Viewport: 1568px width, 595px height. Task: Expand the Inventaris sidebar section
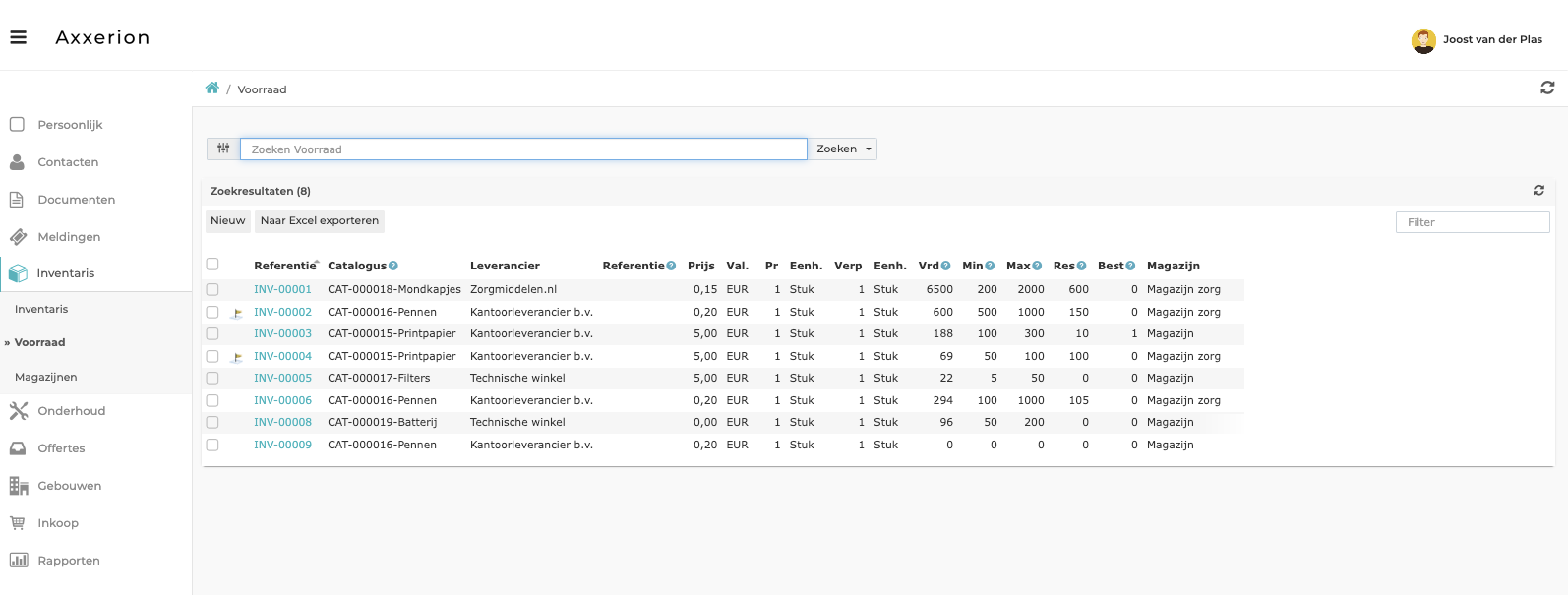tap(65, 273)
